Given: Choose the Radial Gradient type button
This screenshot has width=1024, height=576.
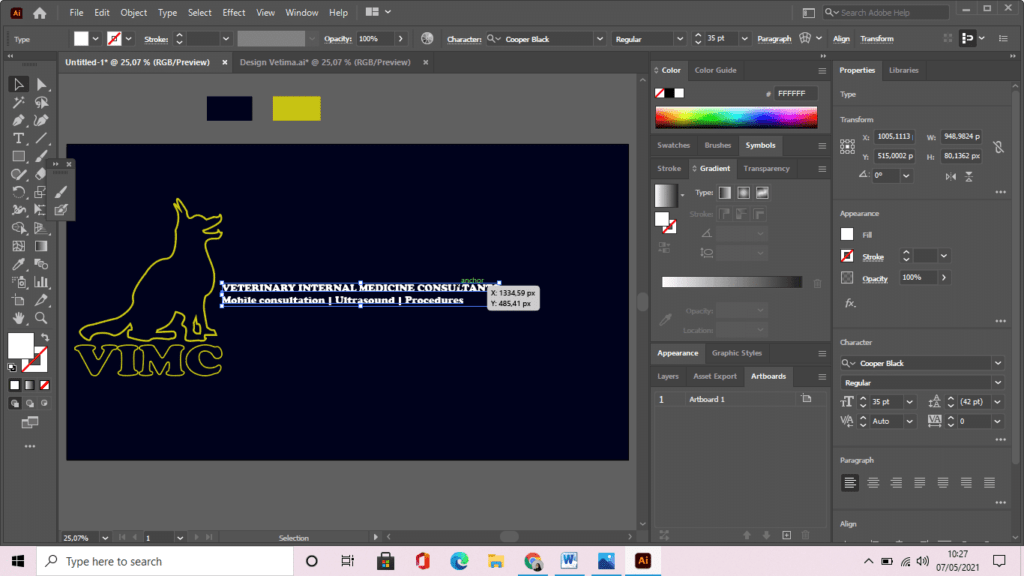Looking at the screenshot, I should (x=743, y=193).
